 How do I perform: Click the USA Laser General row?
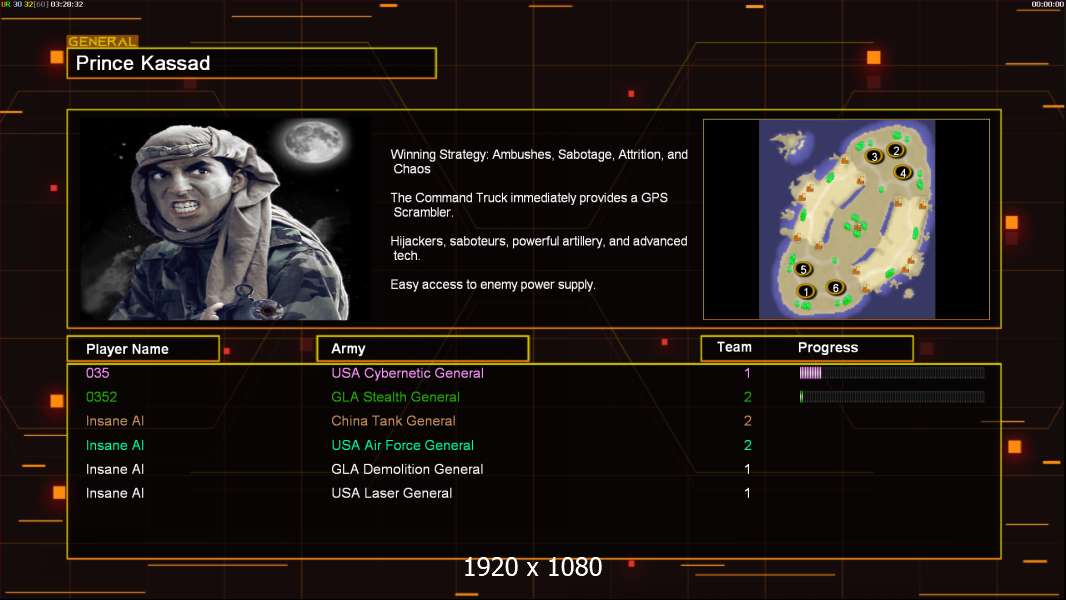pos(534,493)
